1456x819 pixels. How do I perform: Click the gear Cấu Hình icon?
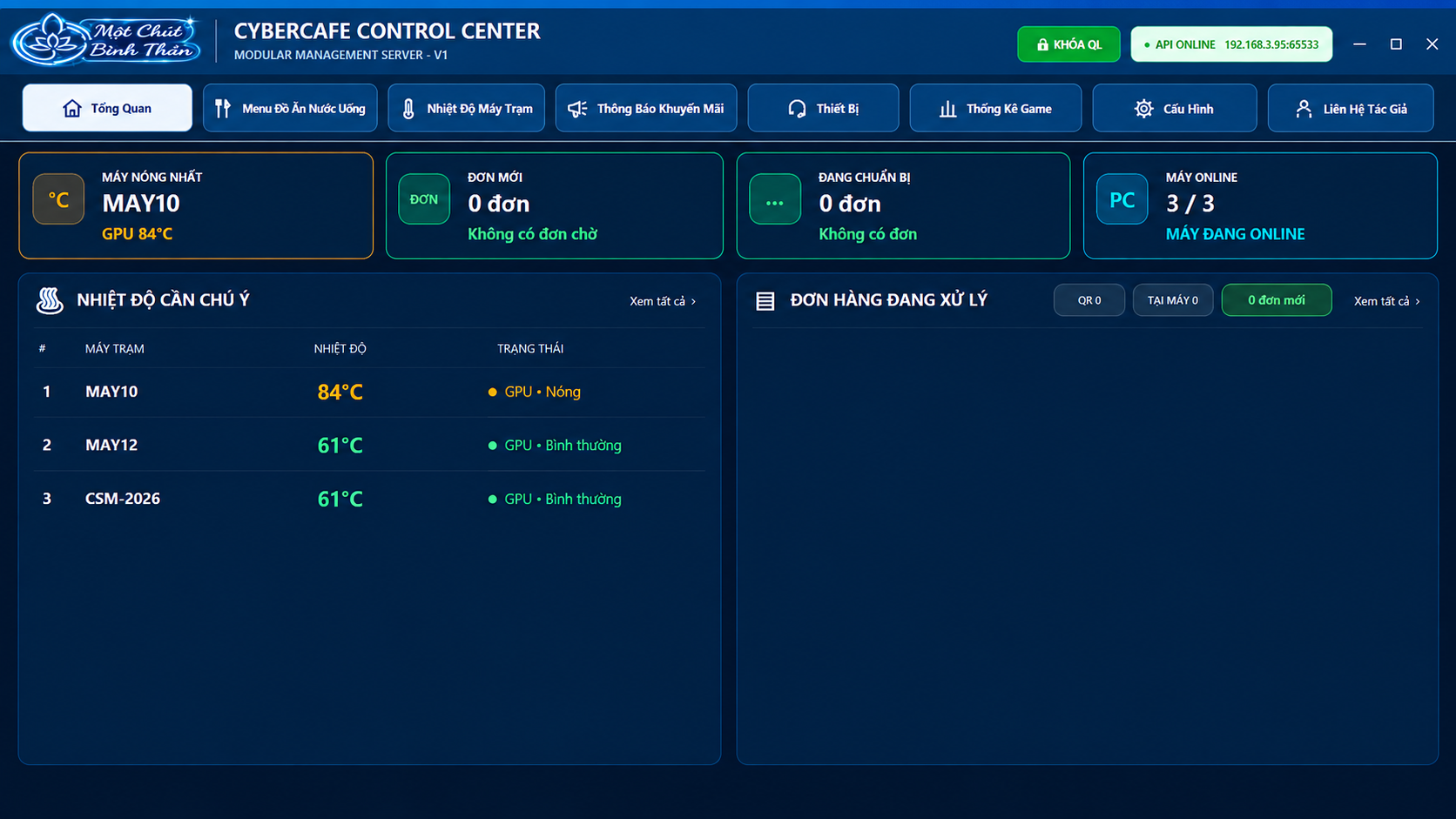click(x=1143, y=108)
